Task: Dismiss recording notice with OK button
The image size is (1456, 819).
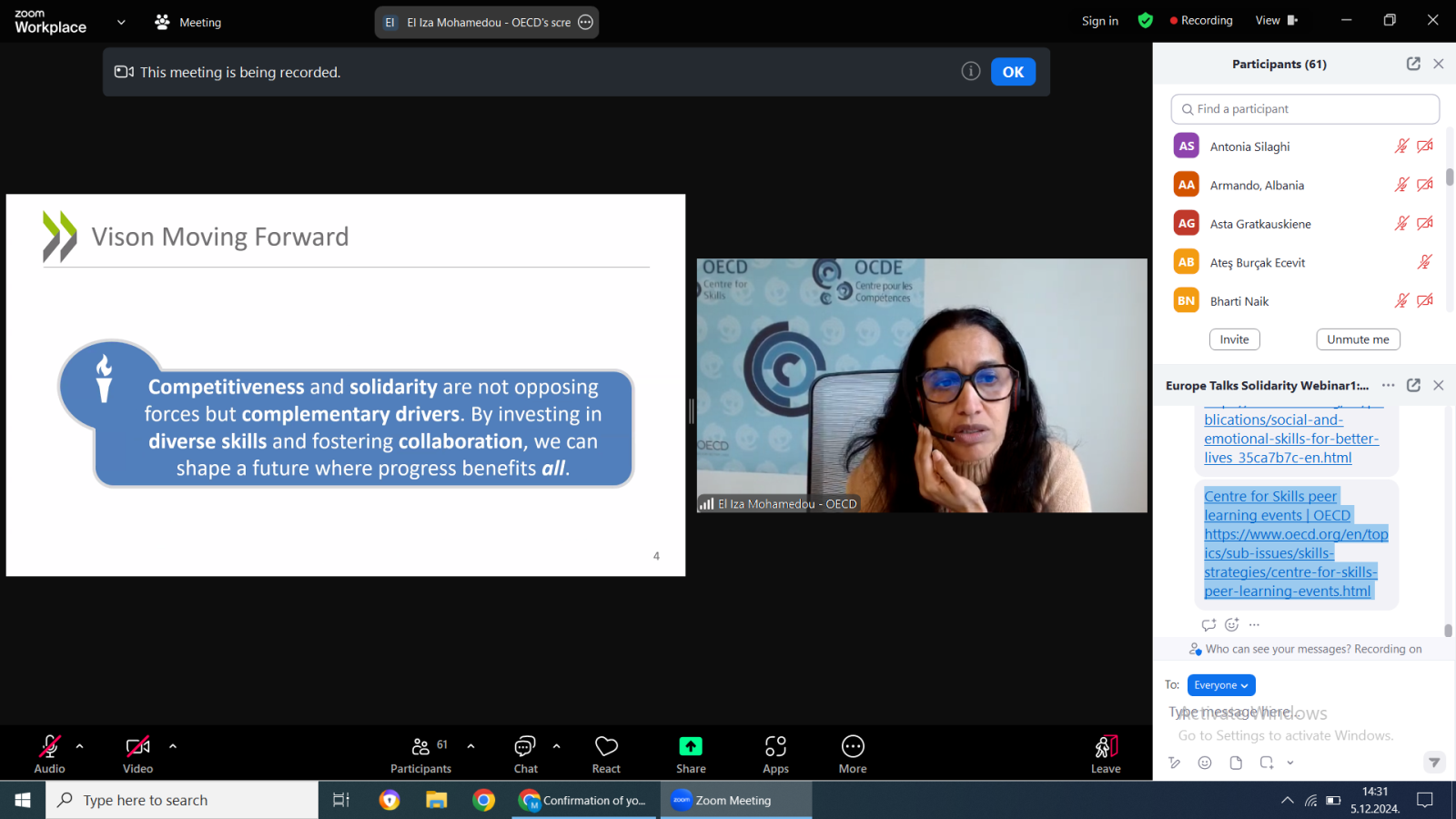Action: (x=1013, y=72)
